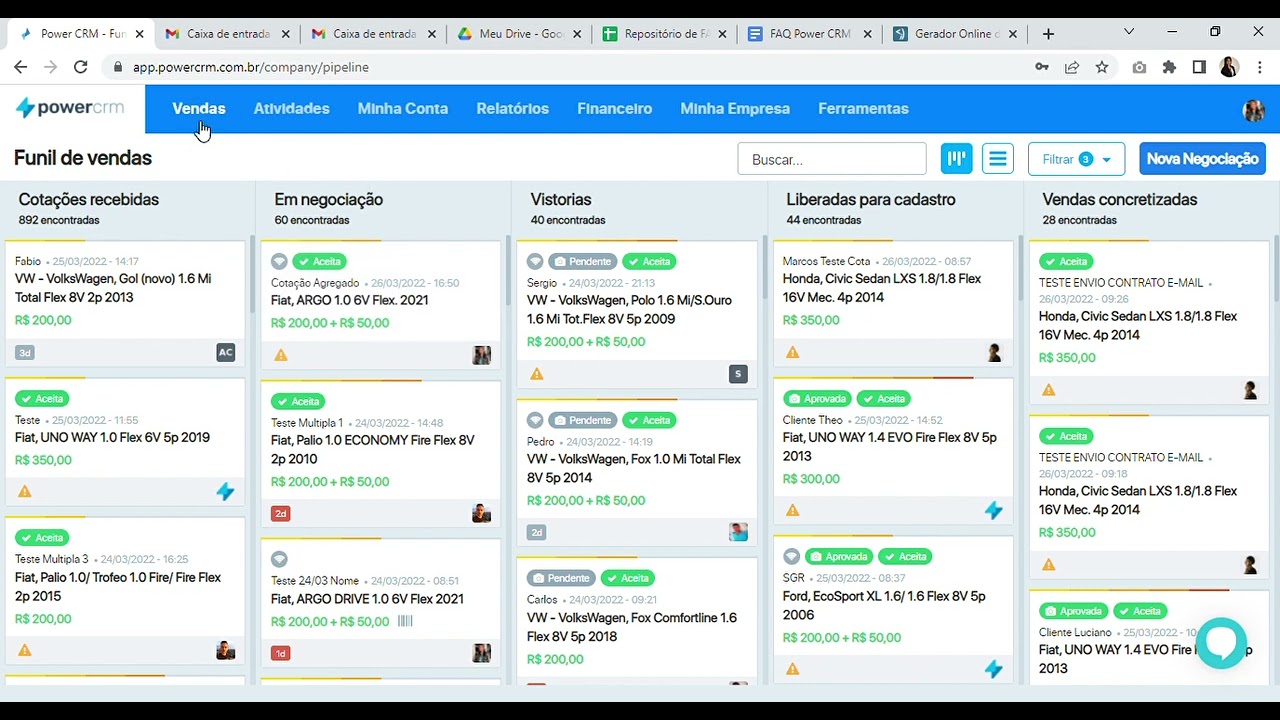Click Aprovada tag on SGR card
Viewport: 1280px width, 720px height.
click(839, 556)
